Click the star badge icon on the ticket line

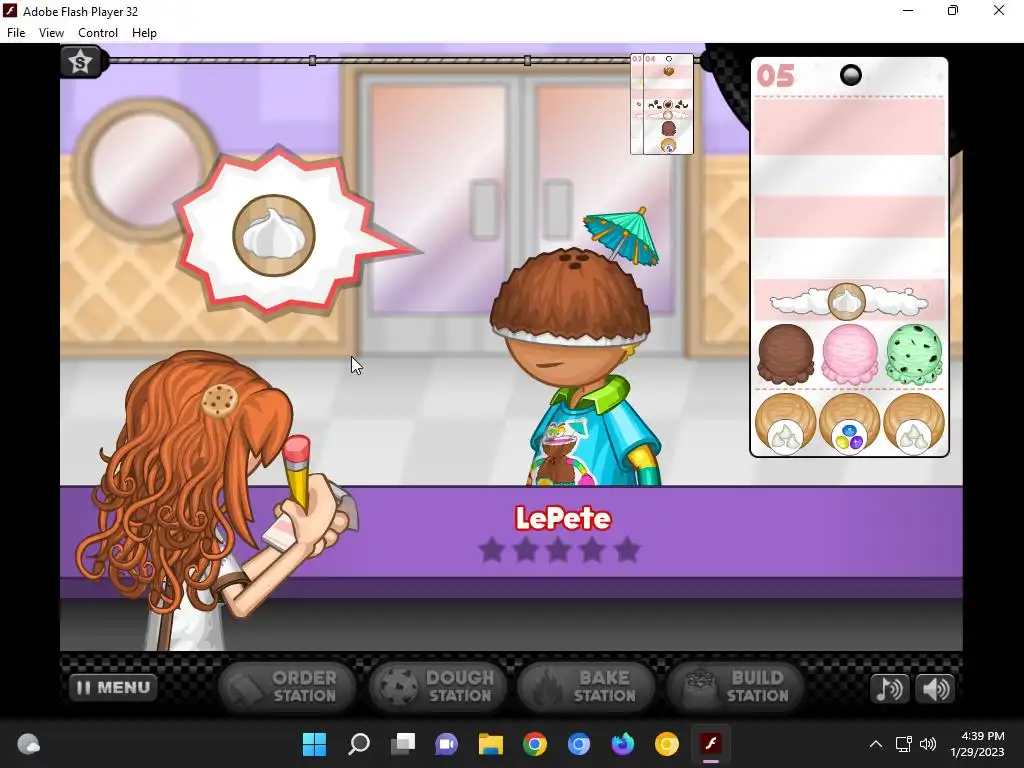[80, 63]
